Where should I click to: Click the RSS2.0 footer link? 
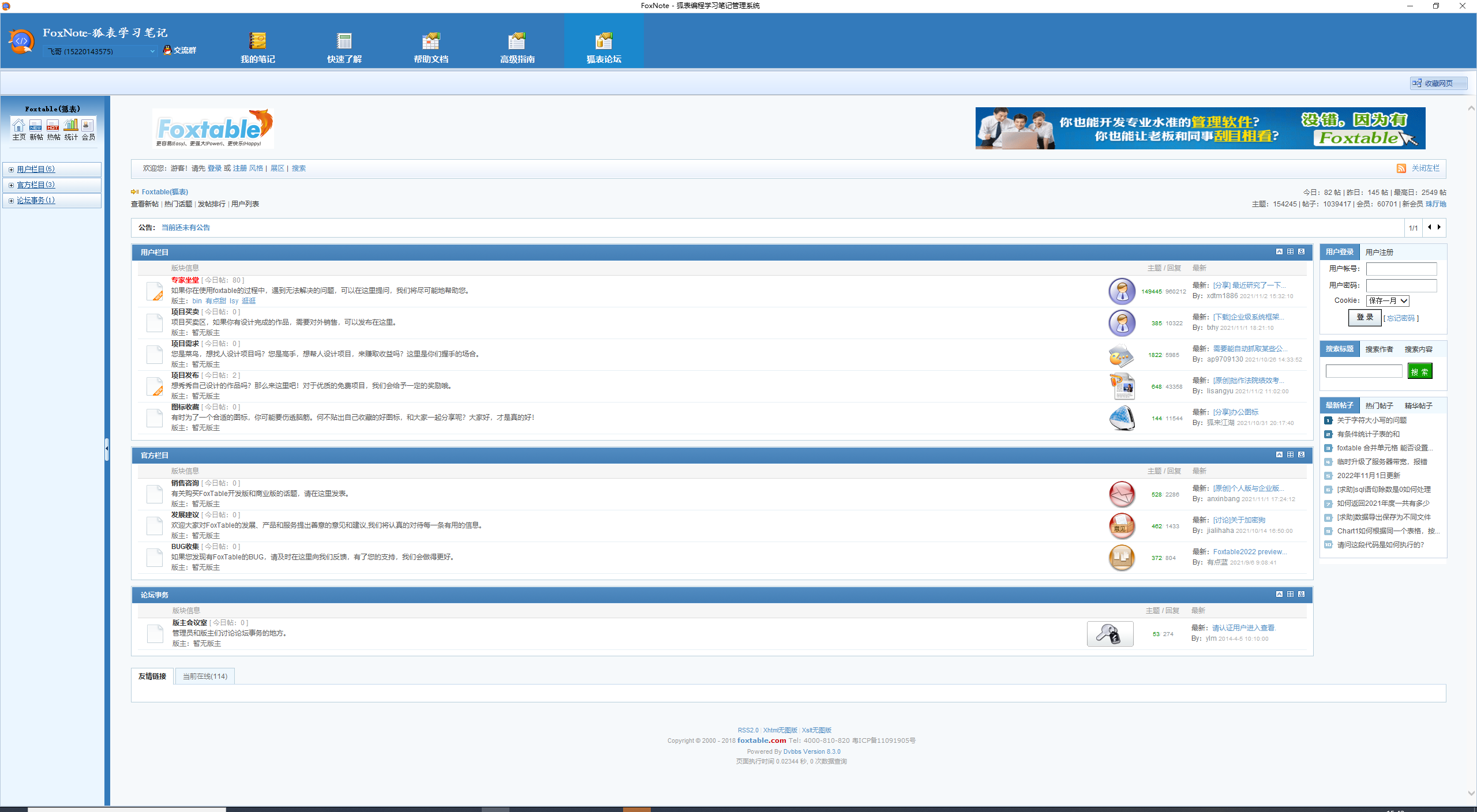tap(748, 730)
